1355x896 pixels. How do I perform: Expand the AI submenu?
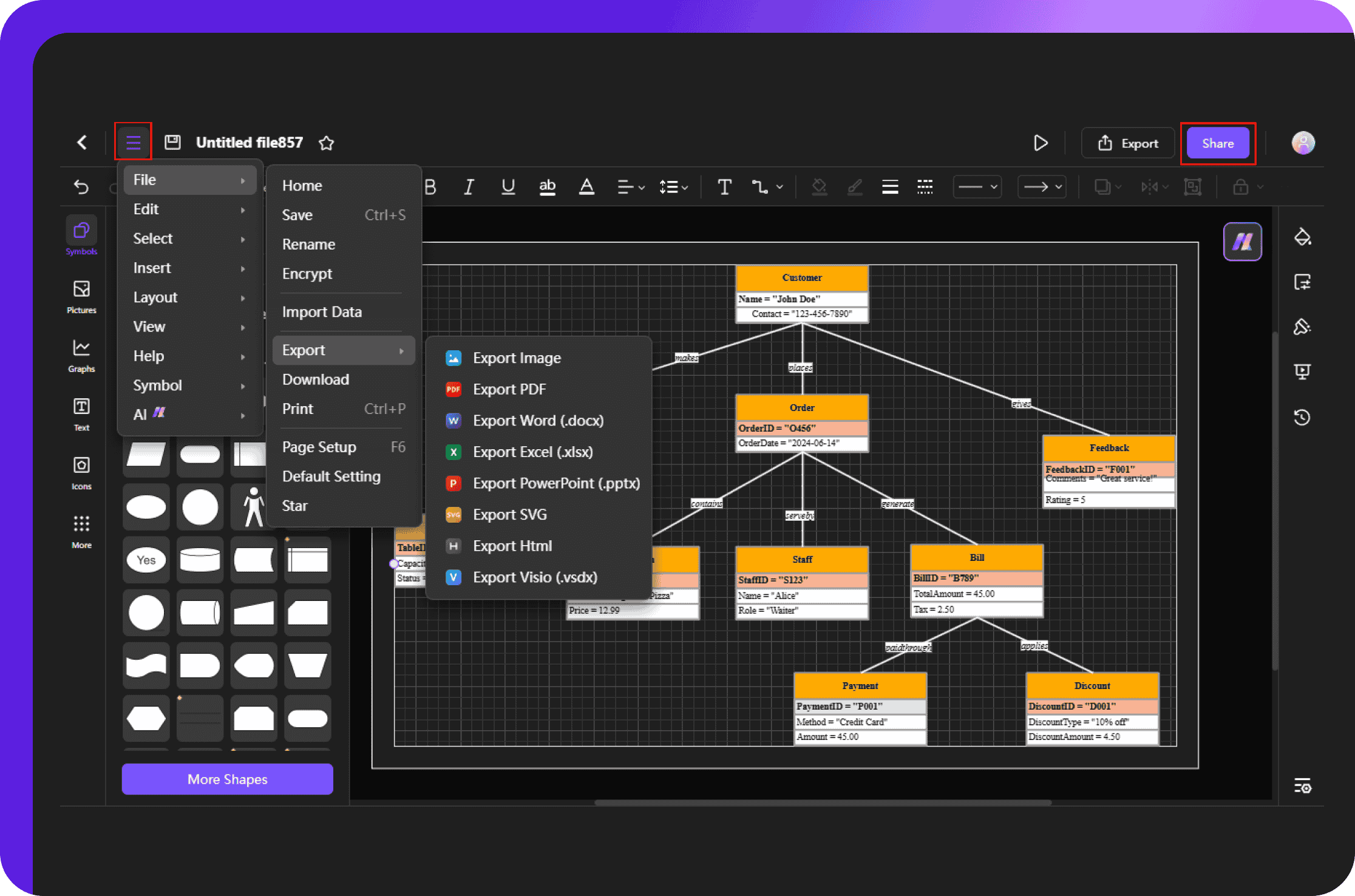click(190, 415)
